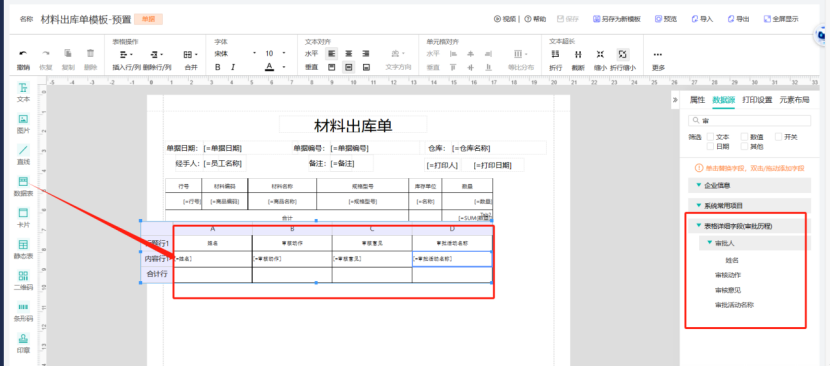Open the font color picker
This screenshot has width=830, height=366.
269,67
